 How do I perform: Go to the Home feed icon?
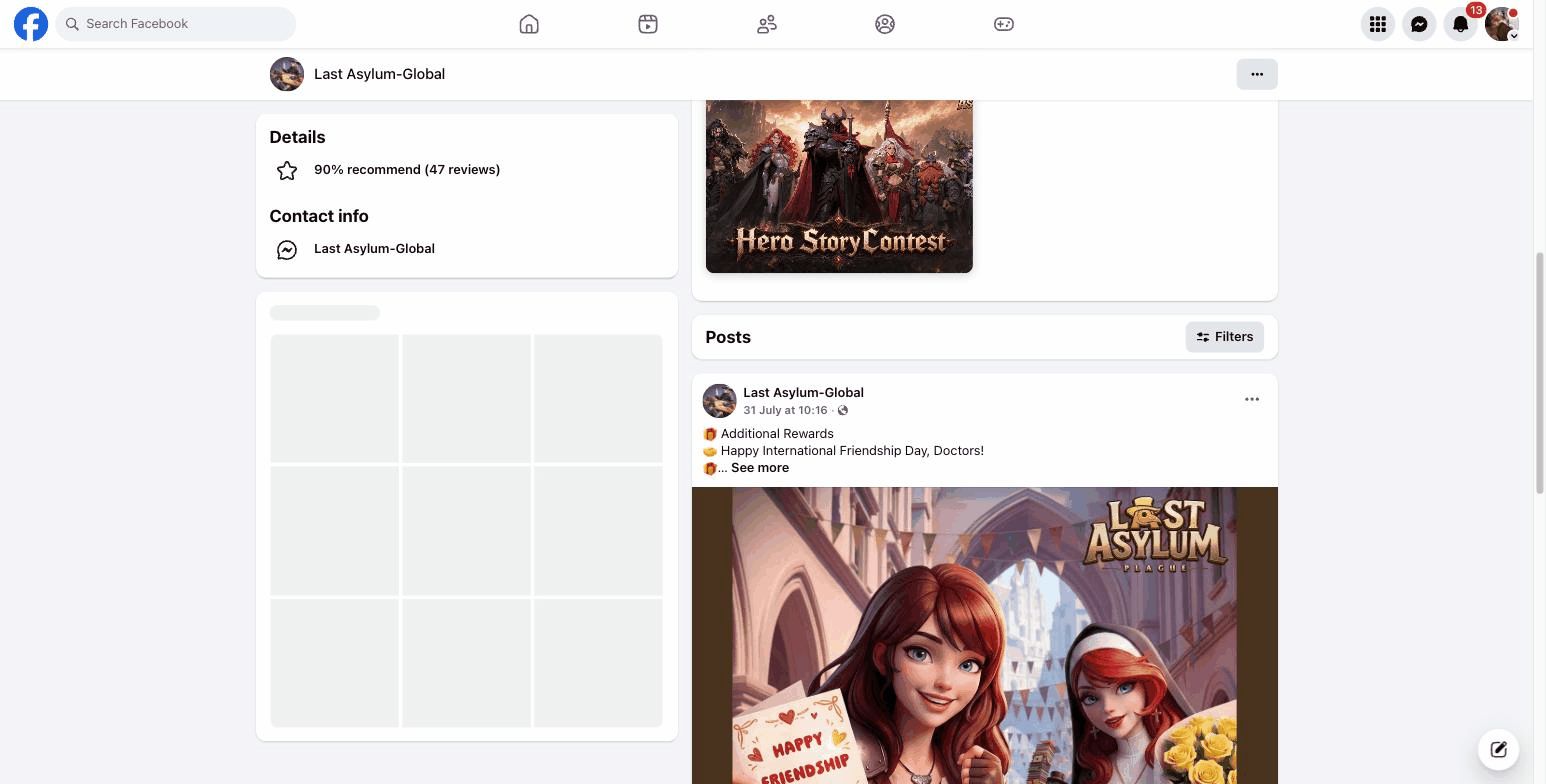click(x=529, y=24)
